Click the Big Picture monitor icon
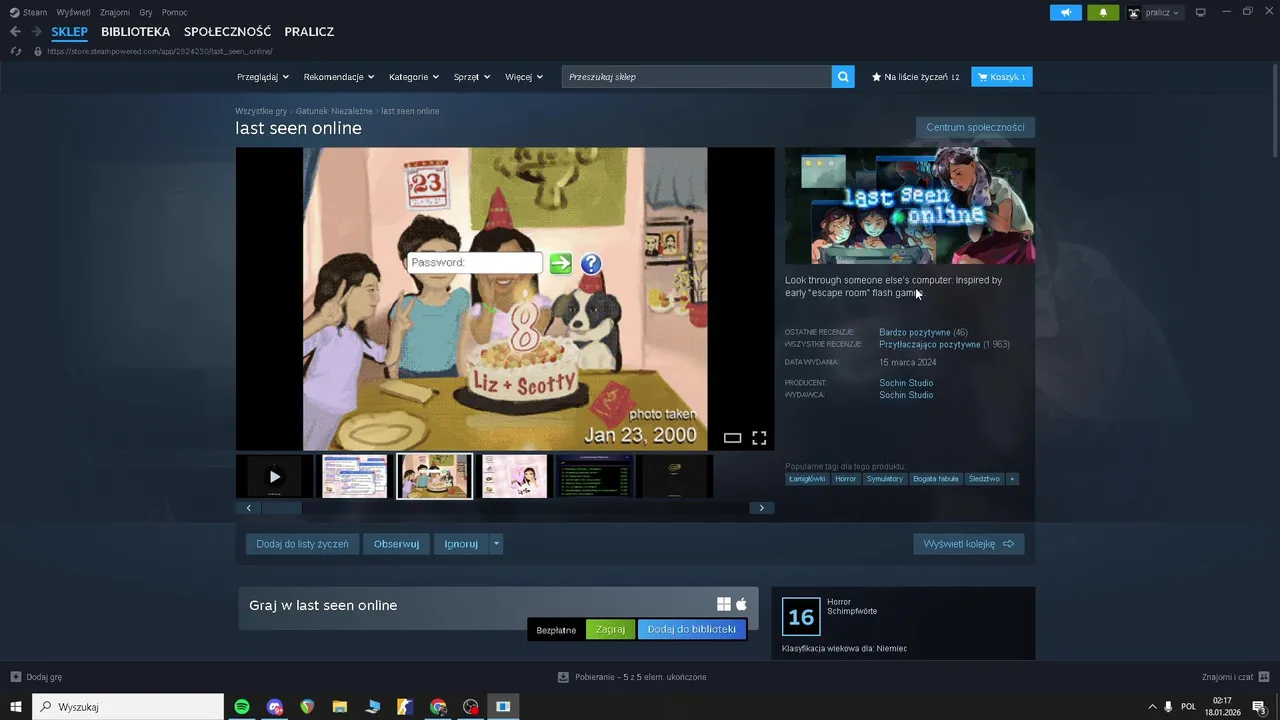 [1201, 12]
